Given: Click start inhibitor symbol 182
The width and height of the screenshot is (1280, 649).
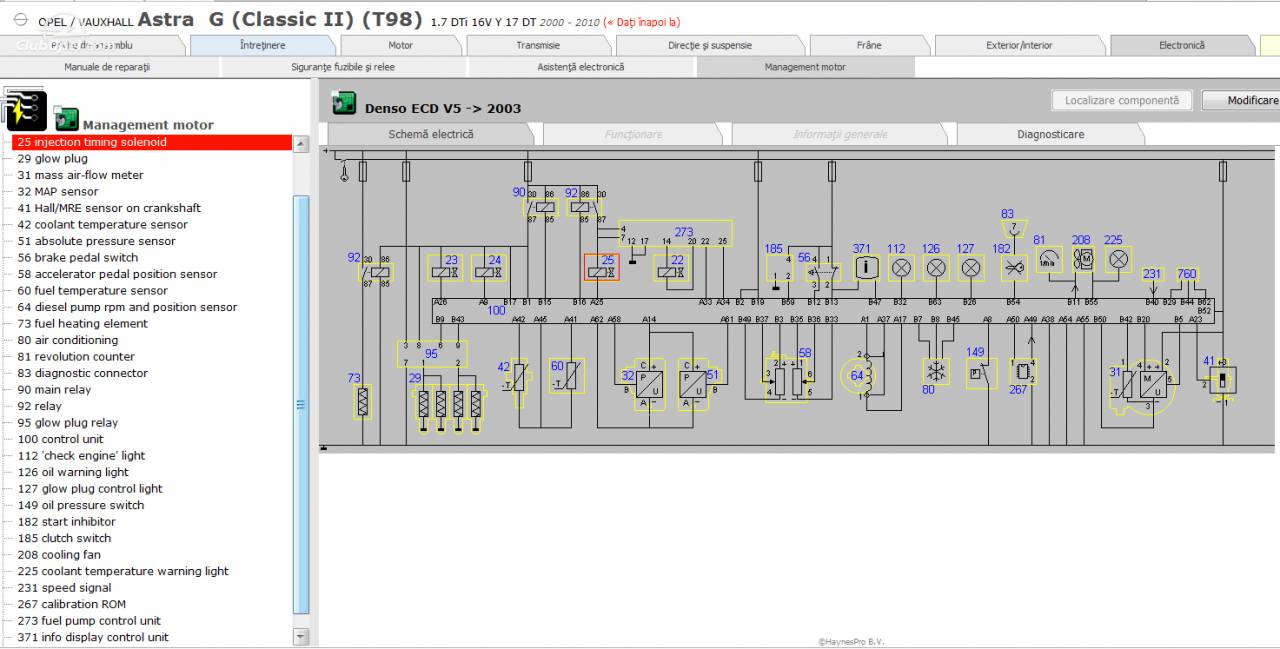Looking at the screenshot, I should (x=1014, y=267).
